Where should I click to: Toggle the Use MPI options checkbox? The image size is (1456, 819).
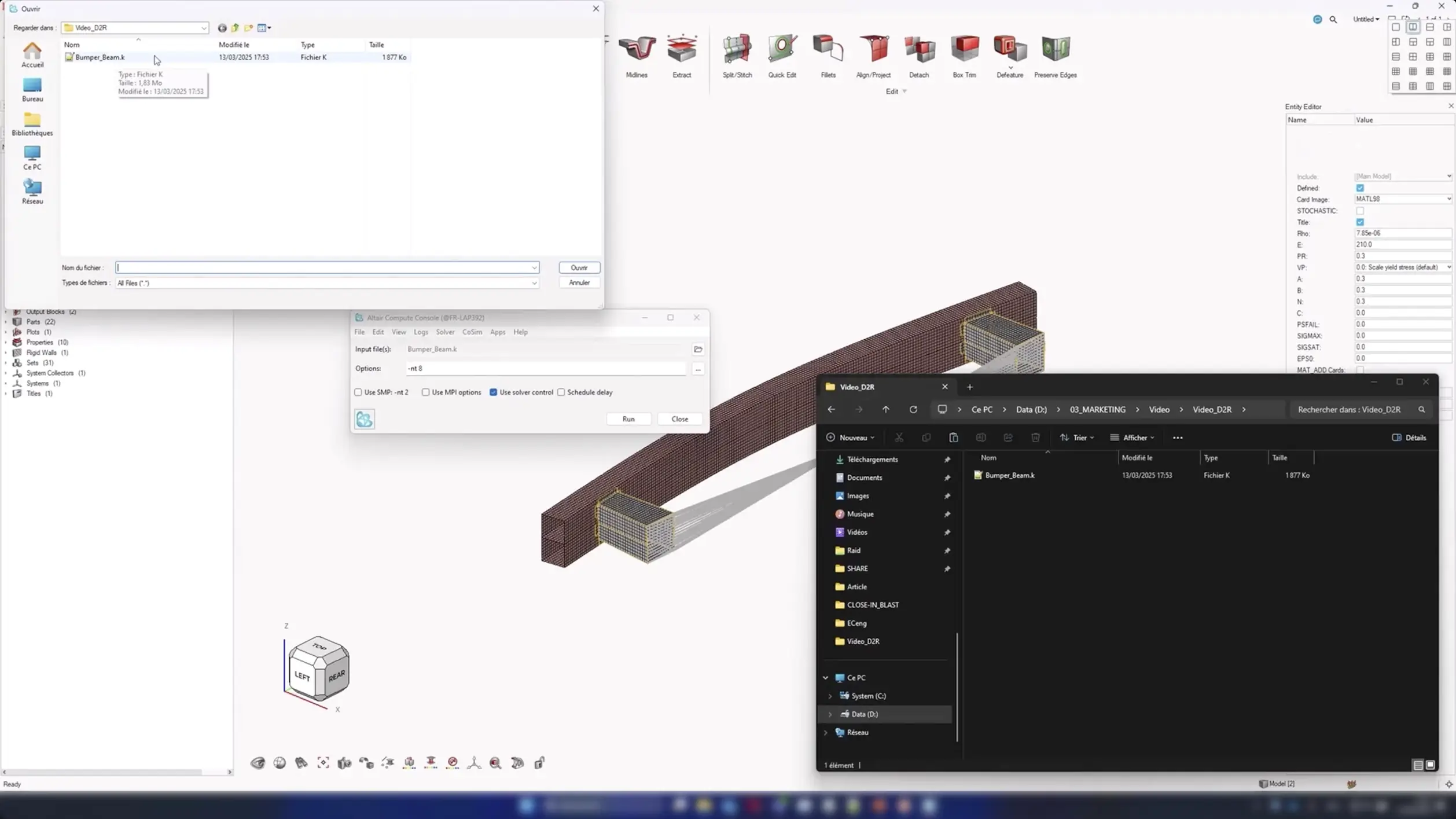(x=426, y=392)
